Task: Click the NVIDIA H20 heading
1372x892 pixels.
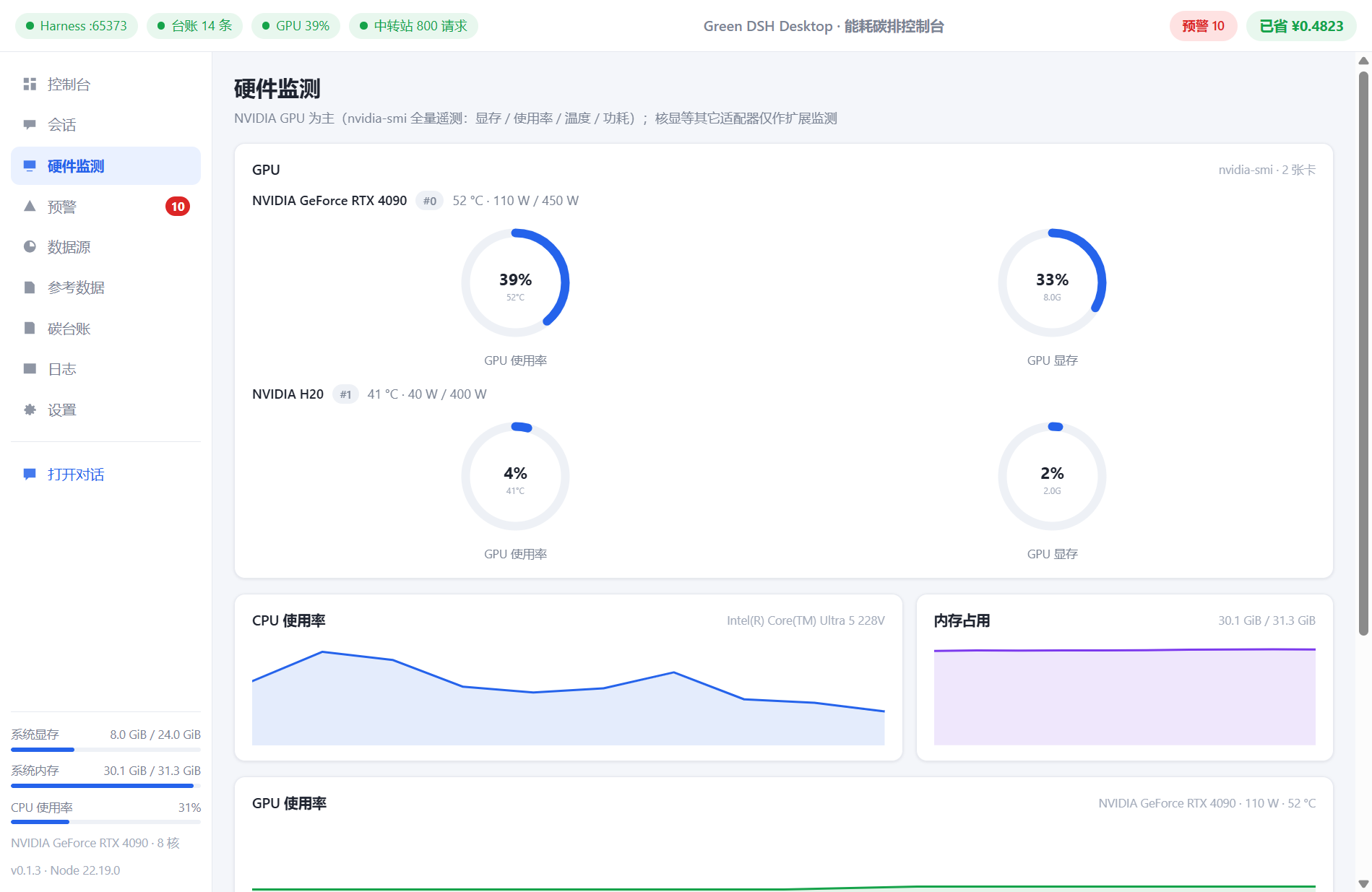Action: tap(288, 394)
